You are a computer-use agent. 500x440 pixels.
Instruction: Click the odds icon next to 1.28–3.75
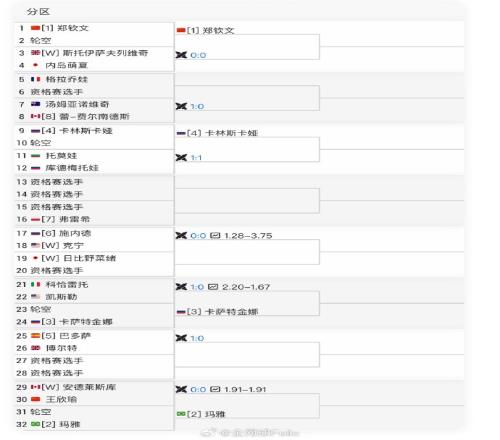(215, 236)
